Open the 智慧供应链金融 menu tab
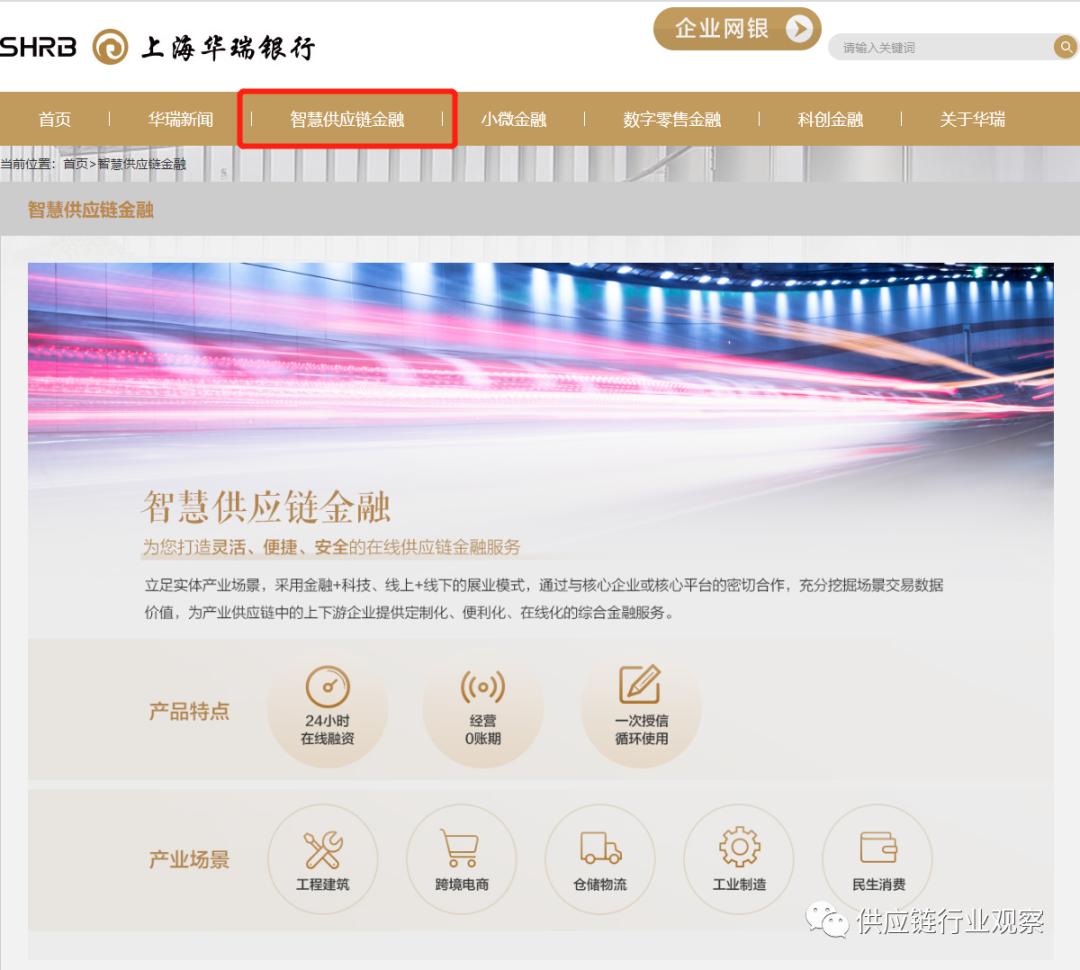 coord(345,119)
